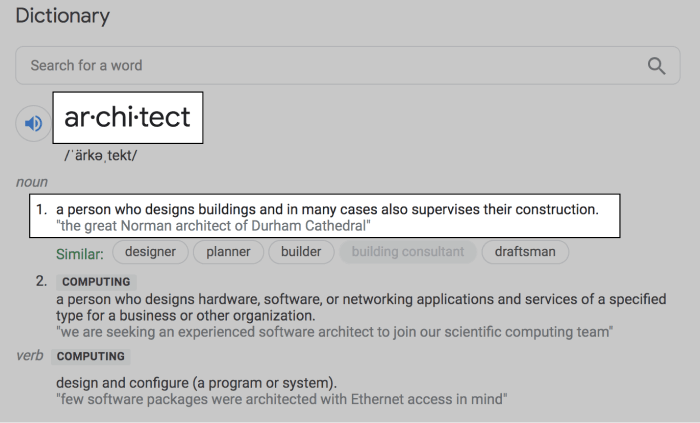This screenshot has height=423, width=700.
Task: Click the 'Similar:' label
Action: tap(80, 253)
